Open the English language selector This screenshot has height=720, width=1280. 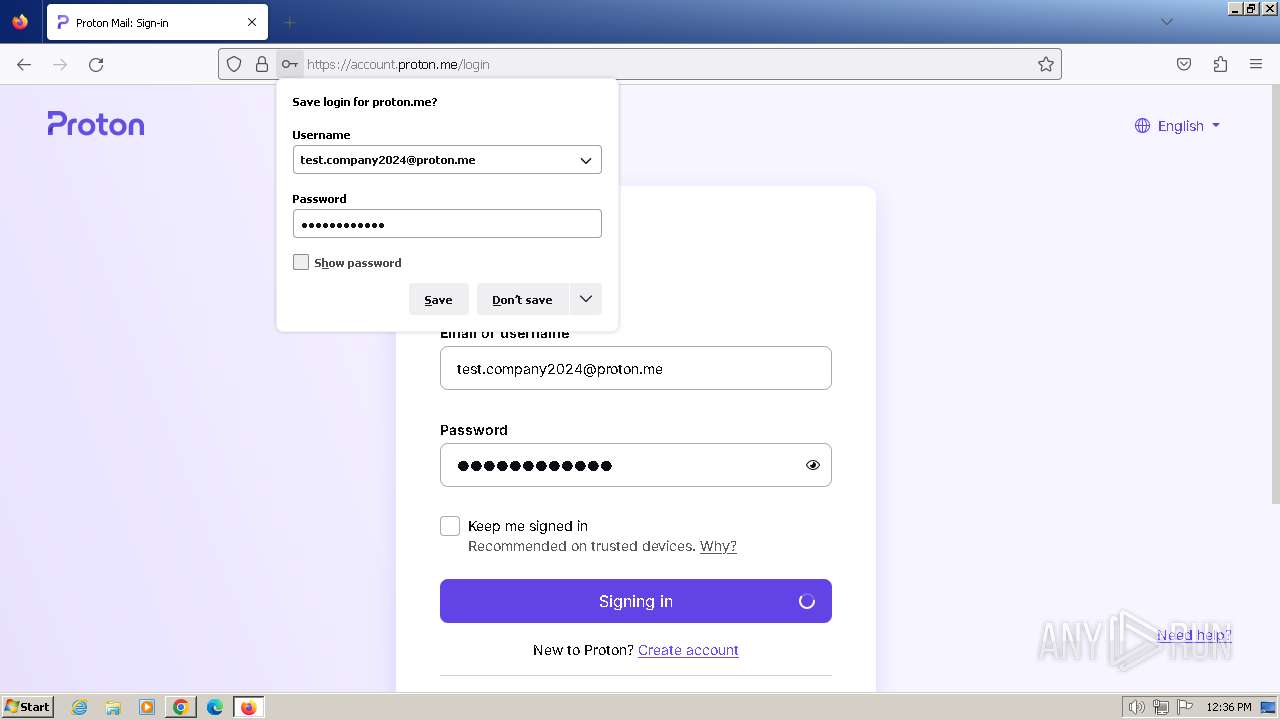tap(1178, 126)
